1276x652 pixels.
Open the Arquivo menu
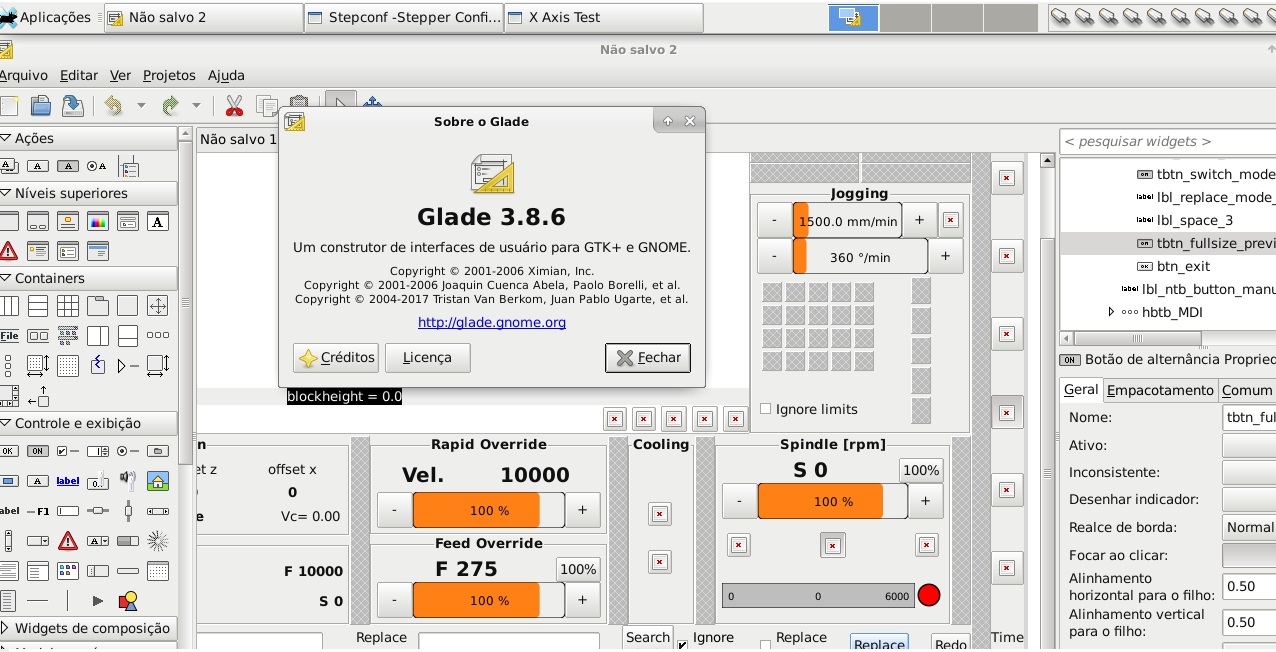click(23, 75)
